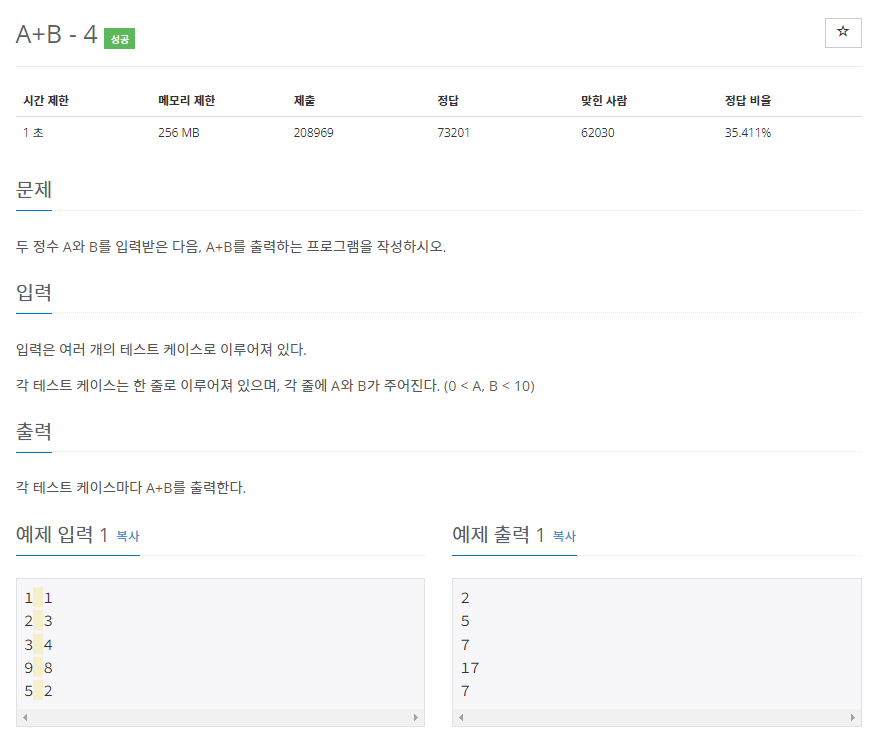The image size is (877, 742).
Task: Click left scroll arrow of example input box
Action: coord(25,717)
